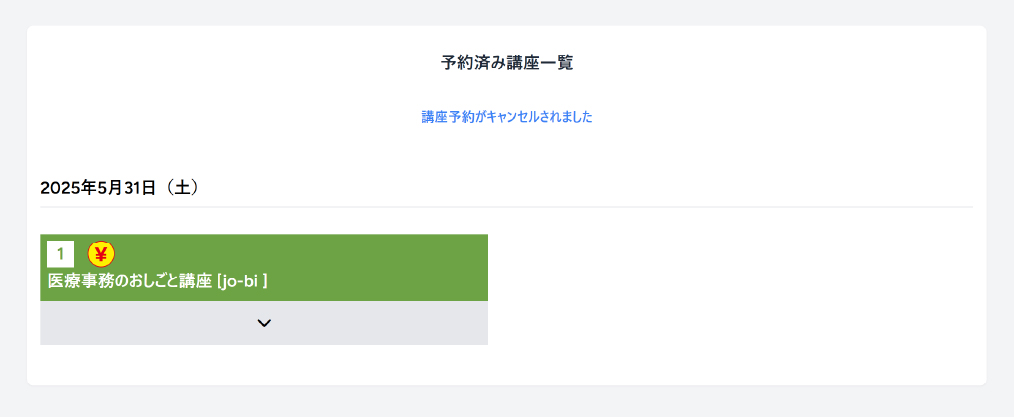
Task: Show details for course number 1
Action: point(264,323)
